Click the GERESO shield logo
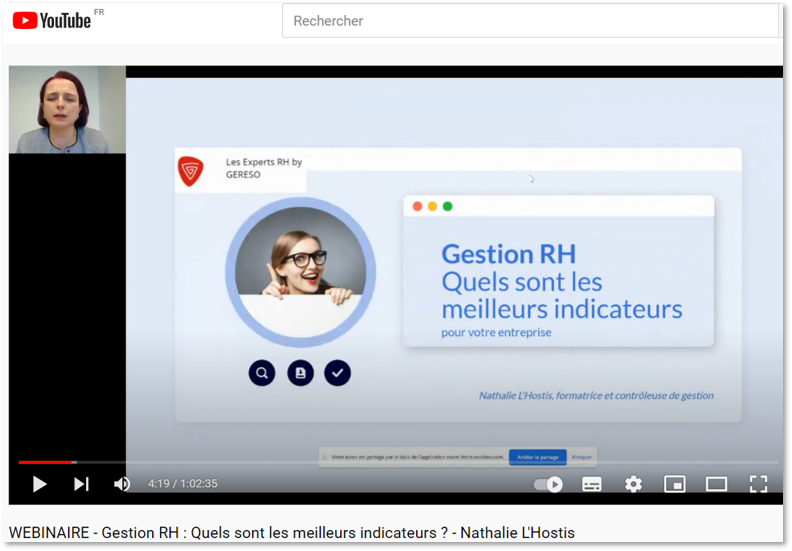Viewport: 792px width, 551px height. pos(190,171)
